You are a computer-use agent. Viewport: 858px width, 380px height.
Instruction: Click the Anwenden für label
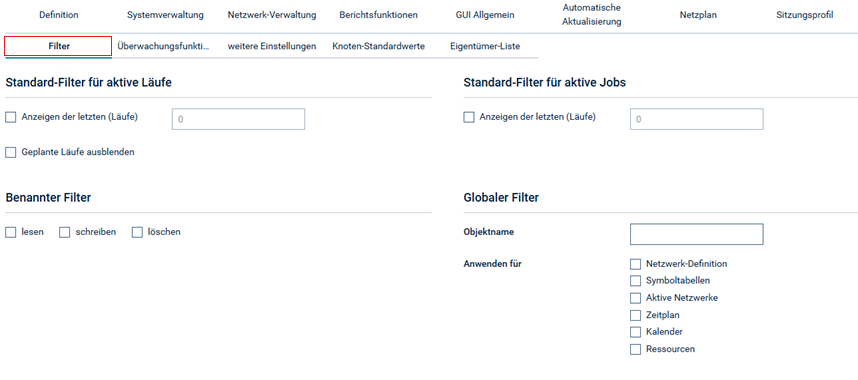pos(492,264)
